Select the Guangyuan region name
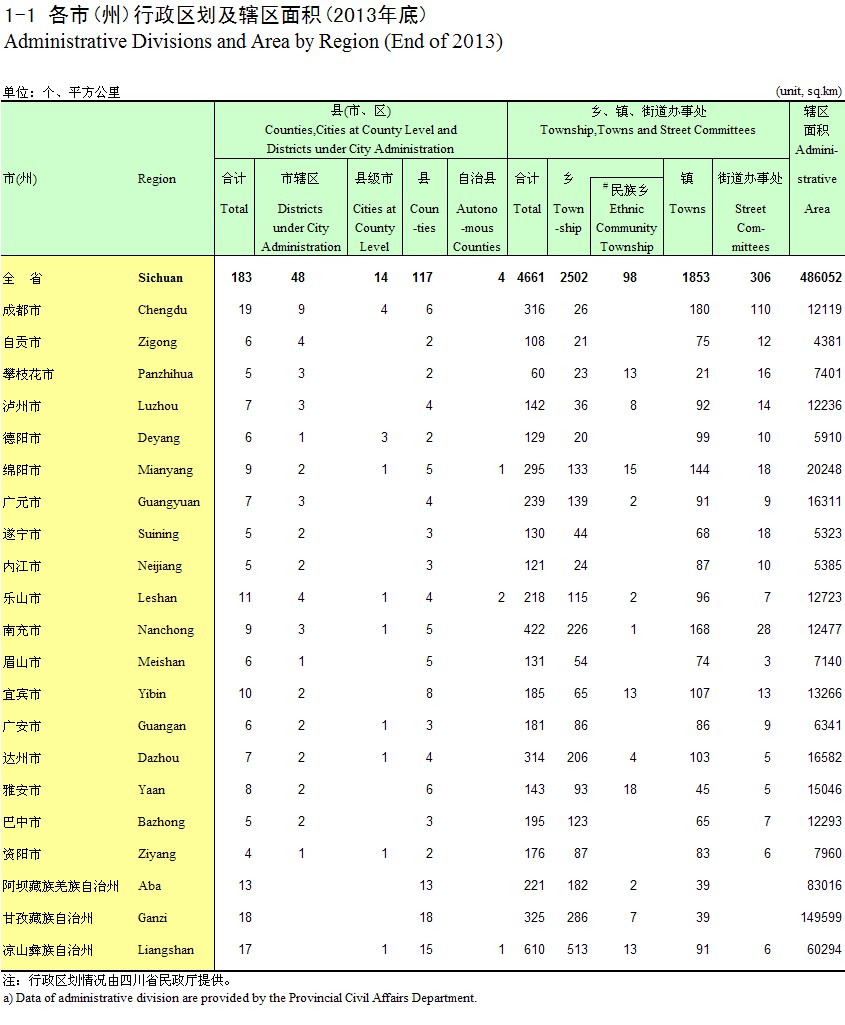This screenshot has height=1025, width=845. [x=169, y=502]
